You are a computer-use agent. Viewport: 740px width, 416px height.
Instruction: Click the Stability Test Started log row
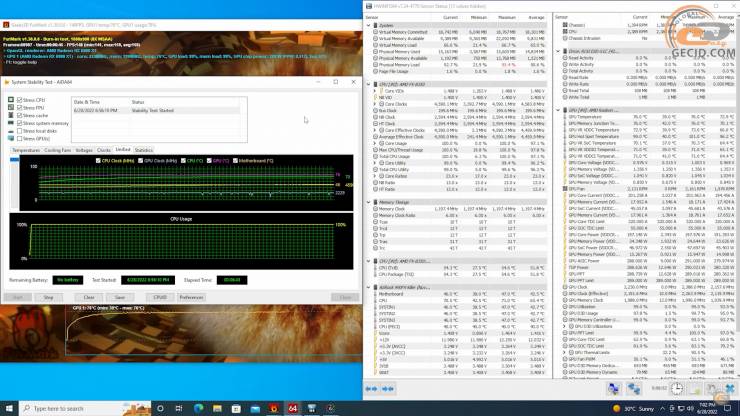[156, 110]
